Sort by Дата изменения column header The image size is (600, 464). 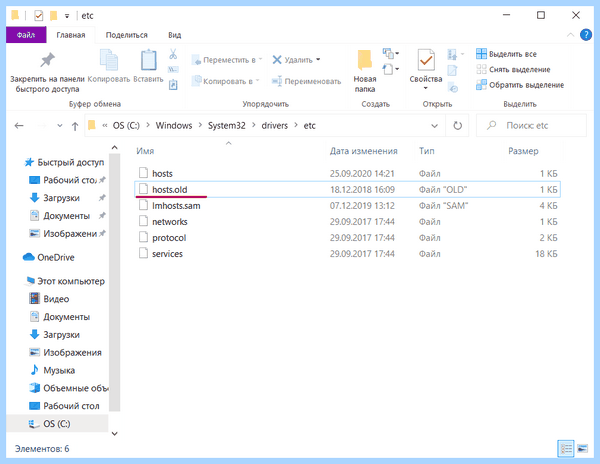tap(364, 151)
